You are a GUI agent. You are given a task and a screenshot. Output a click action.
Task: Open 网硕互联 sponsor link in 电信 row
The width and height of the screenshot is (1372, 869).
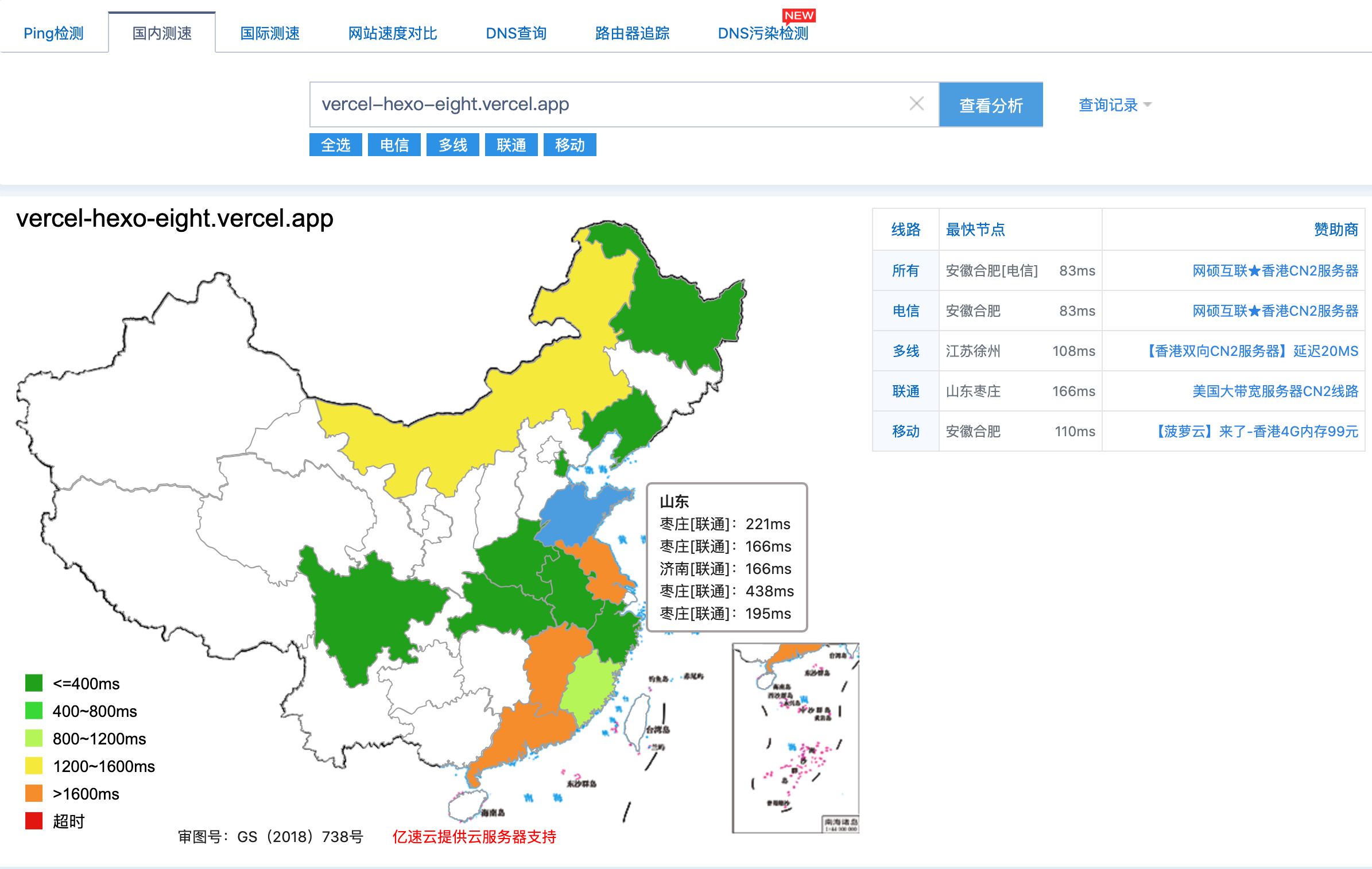click(1275, 311)
